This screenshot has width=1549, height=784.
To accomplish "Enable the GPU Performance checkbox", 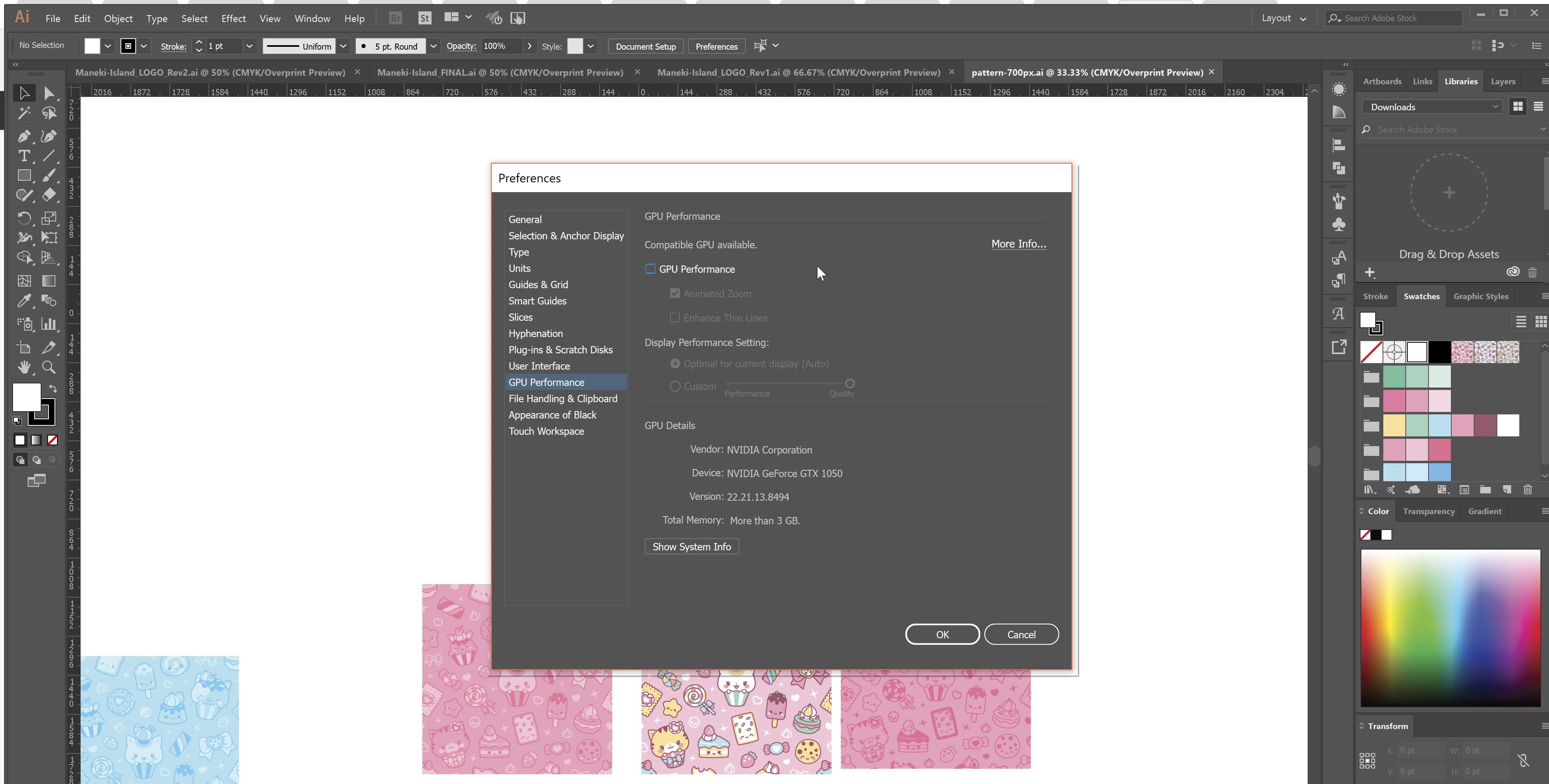I will click(x=650, y=269).
